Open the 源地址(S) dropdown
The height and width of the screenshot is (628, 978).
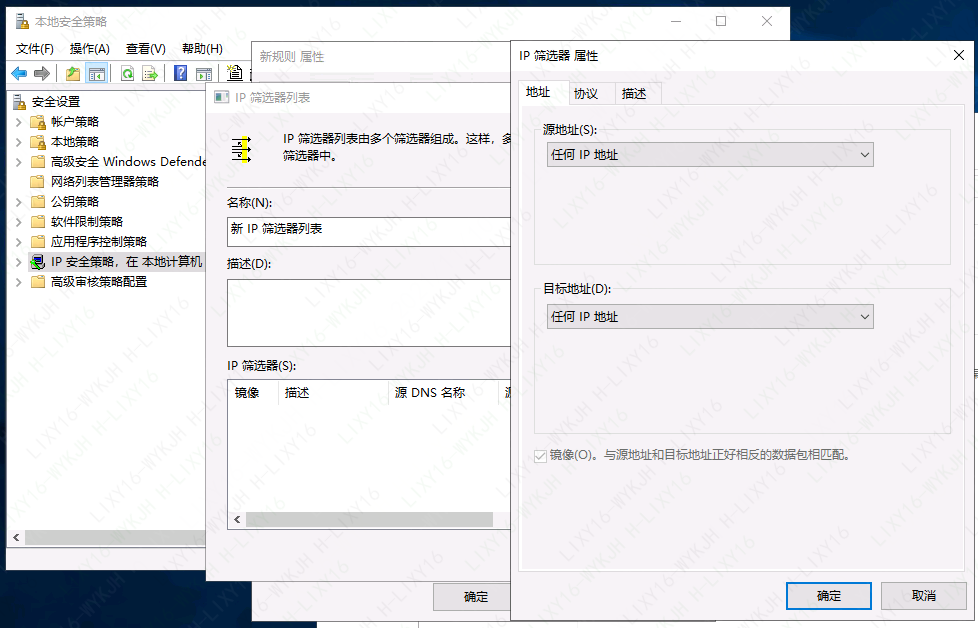710,155
